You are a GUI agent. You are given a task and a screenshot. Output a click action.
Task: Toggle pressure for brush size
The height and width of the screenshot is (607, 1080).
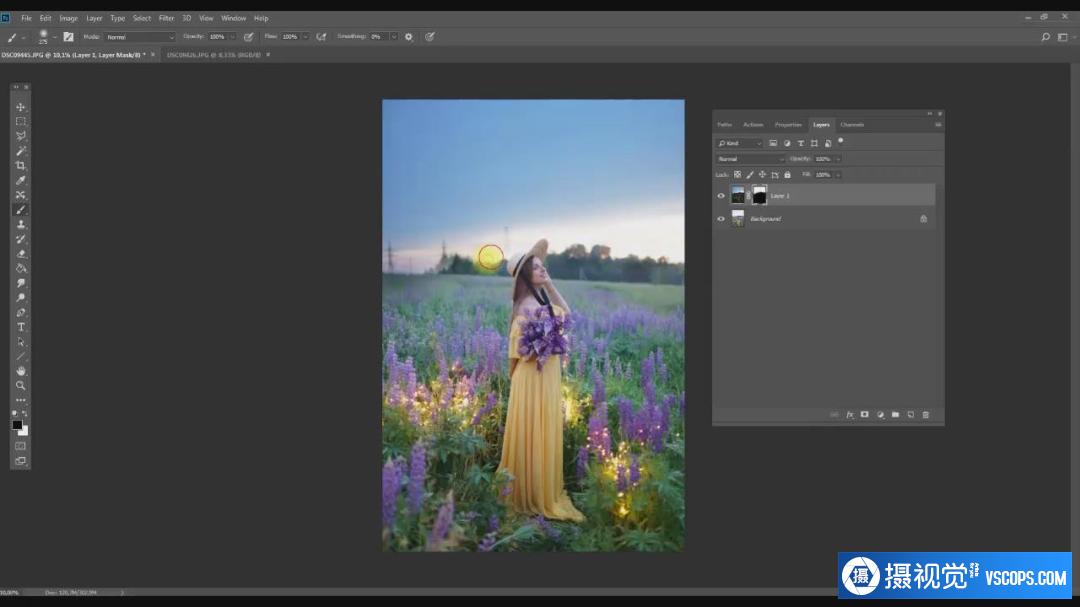pos(430,37)
